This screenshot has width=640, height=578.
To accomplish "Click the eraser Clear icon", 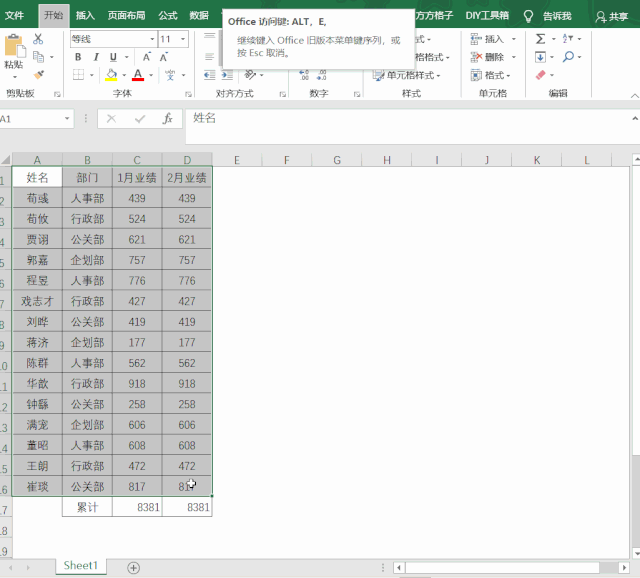I will [540, 75].
